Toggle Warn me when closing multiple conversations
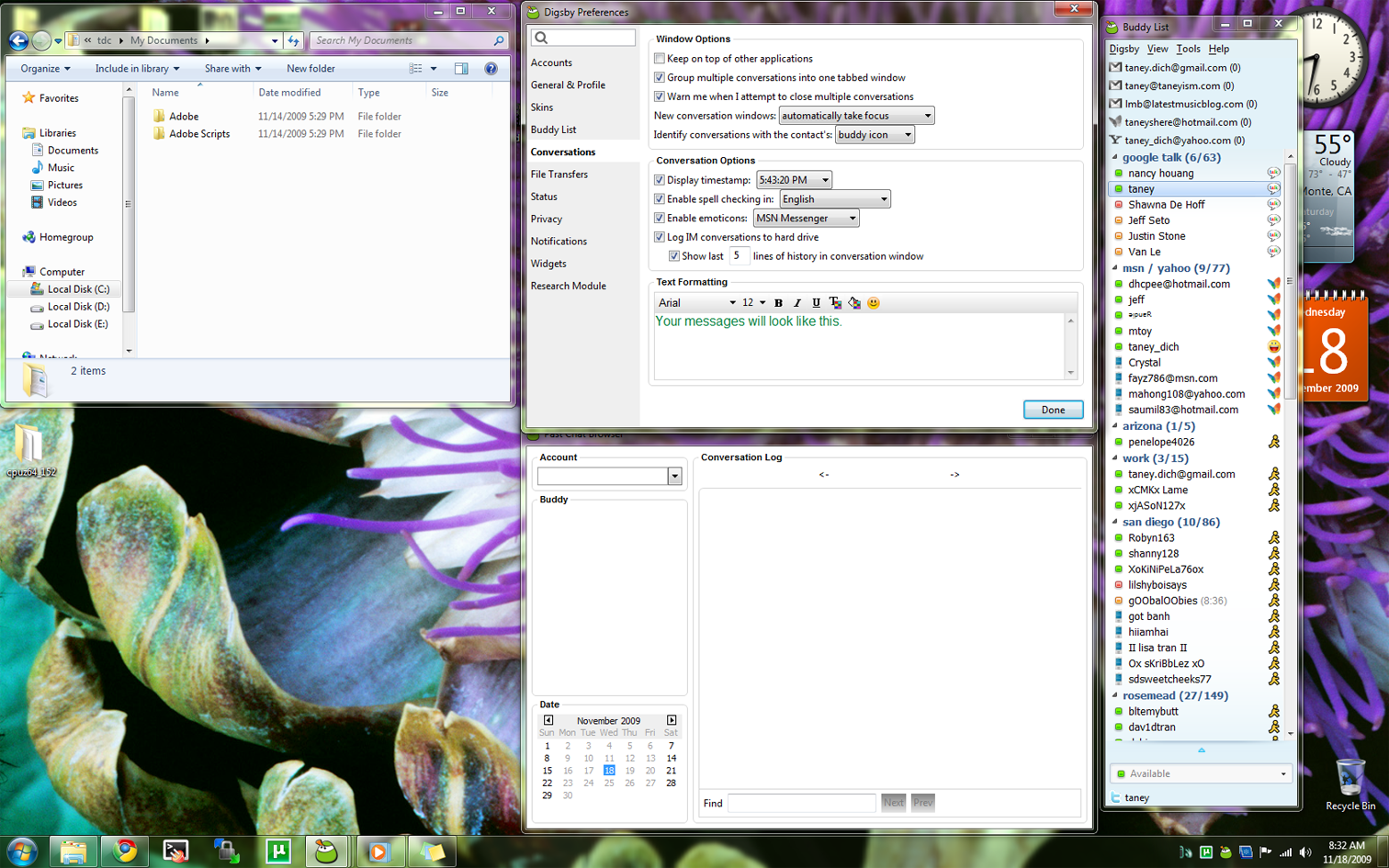The width and height of the screenshot is (1389, 868). [660, 96]
